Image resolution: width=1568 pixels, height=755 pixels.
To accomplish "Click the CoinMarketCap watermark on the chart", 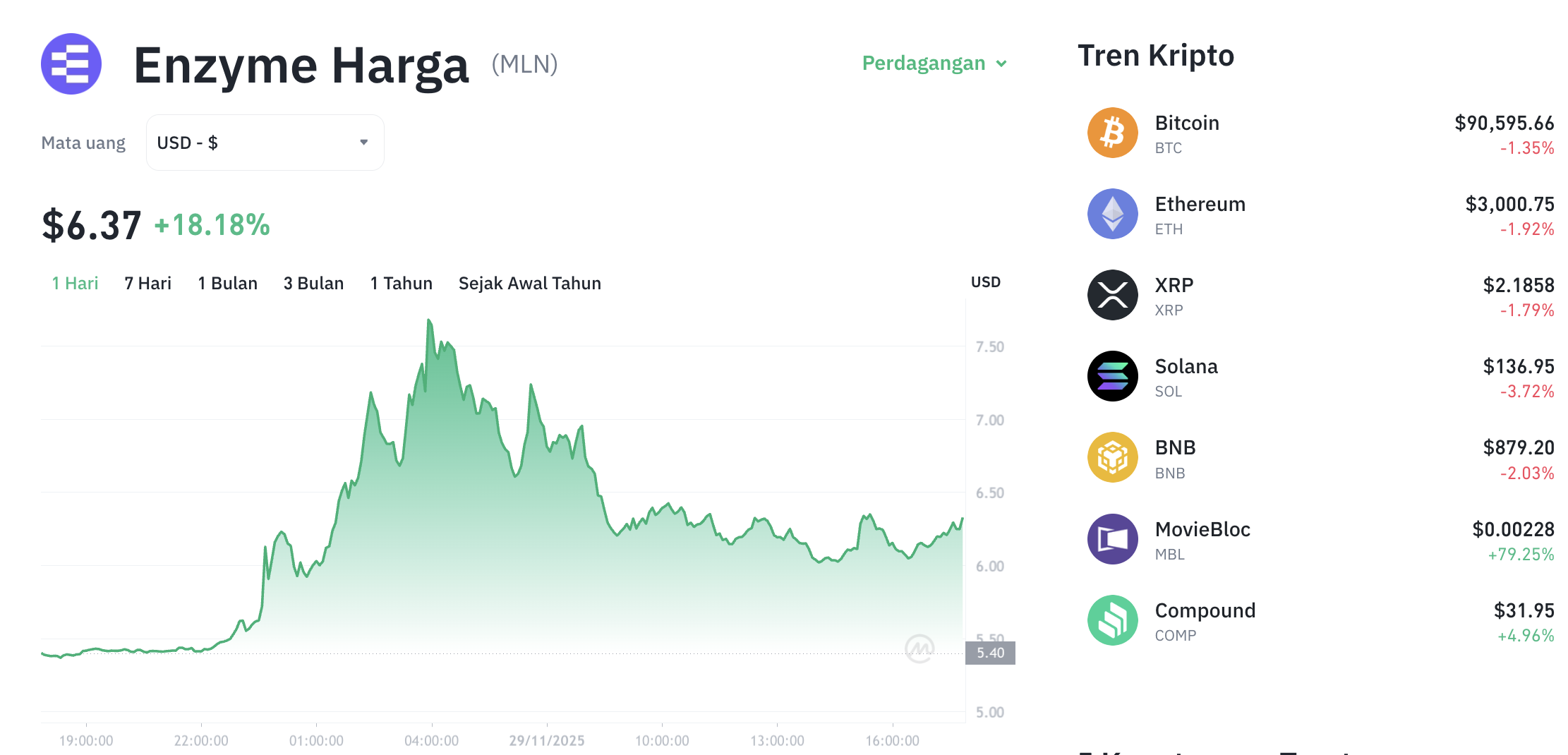I will (918, 648).
